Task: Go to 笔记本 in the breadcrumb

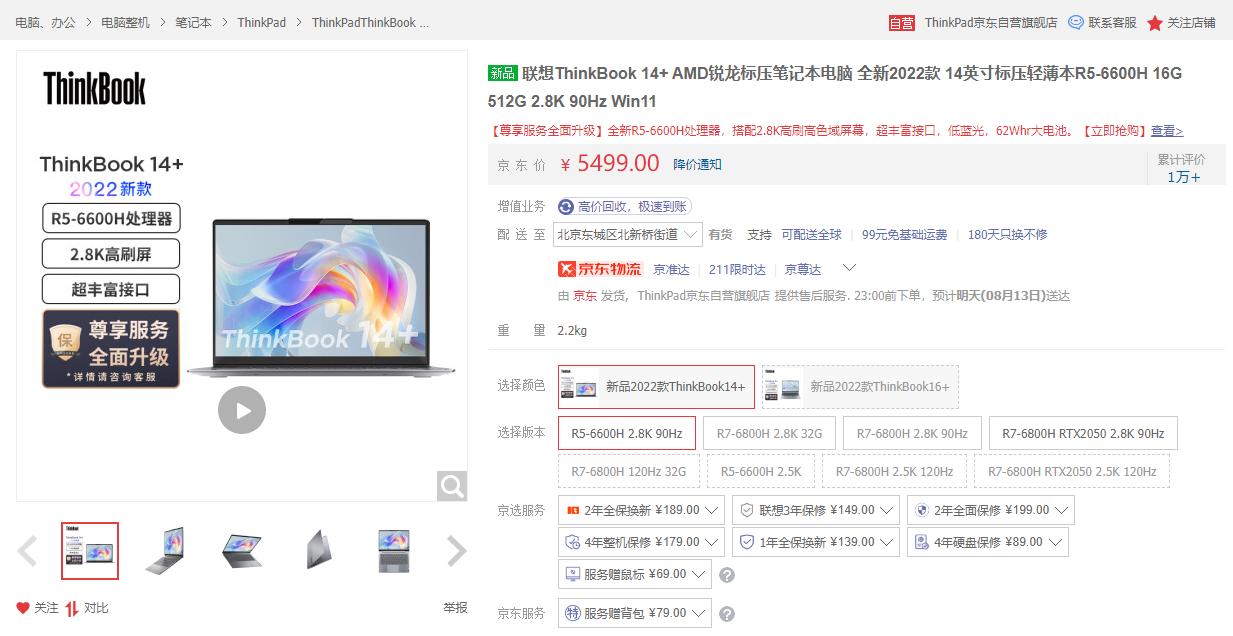Action: point(192,21)
